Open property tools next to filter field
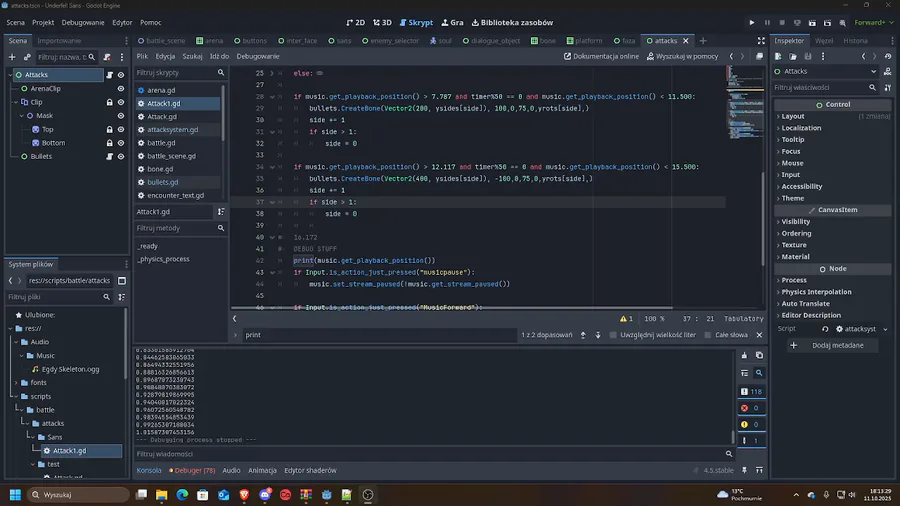Screen dimensions: 900x506 (x=888, y=88)
